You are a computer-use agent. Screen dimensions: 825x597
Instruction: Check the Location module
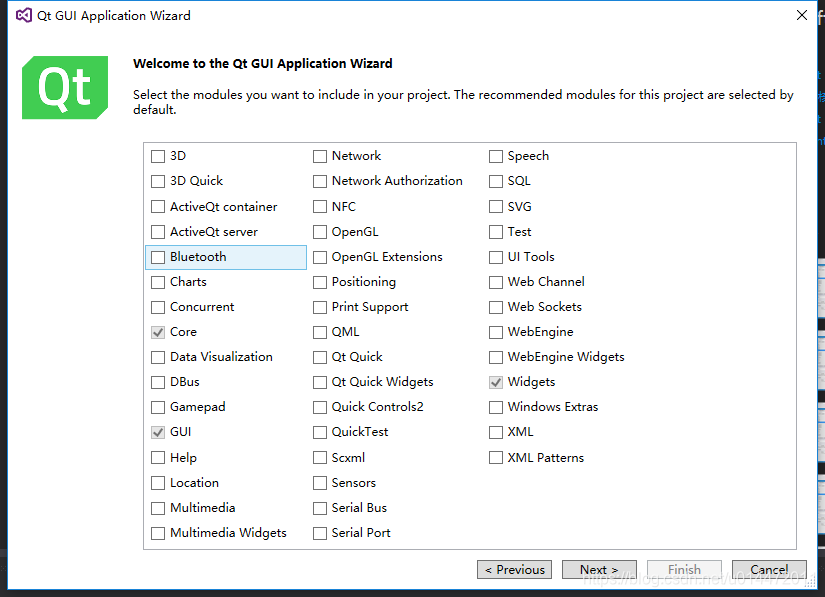click(x=158, y=483)
